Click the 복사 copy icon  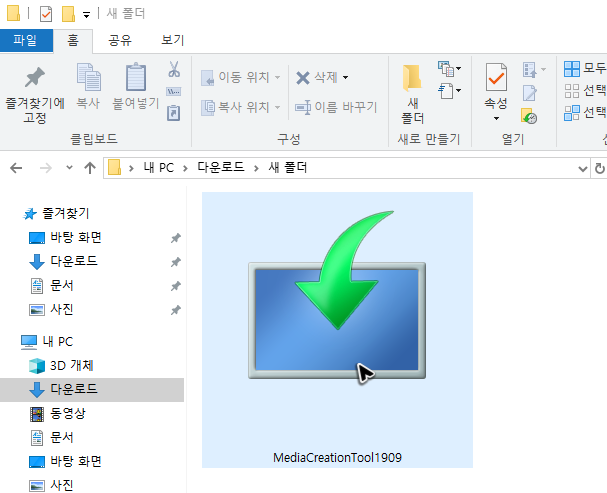89,77
